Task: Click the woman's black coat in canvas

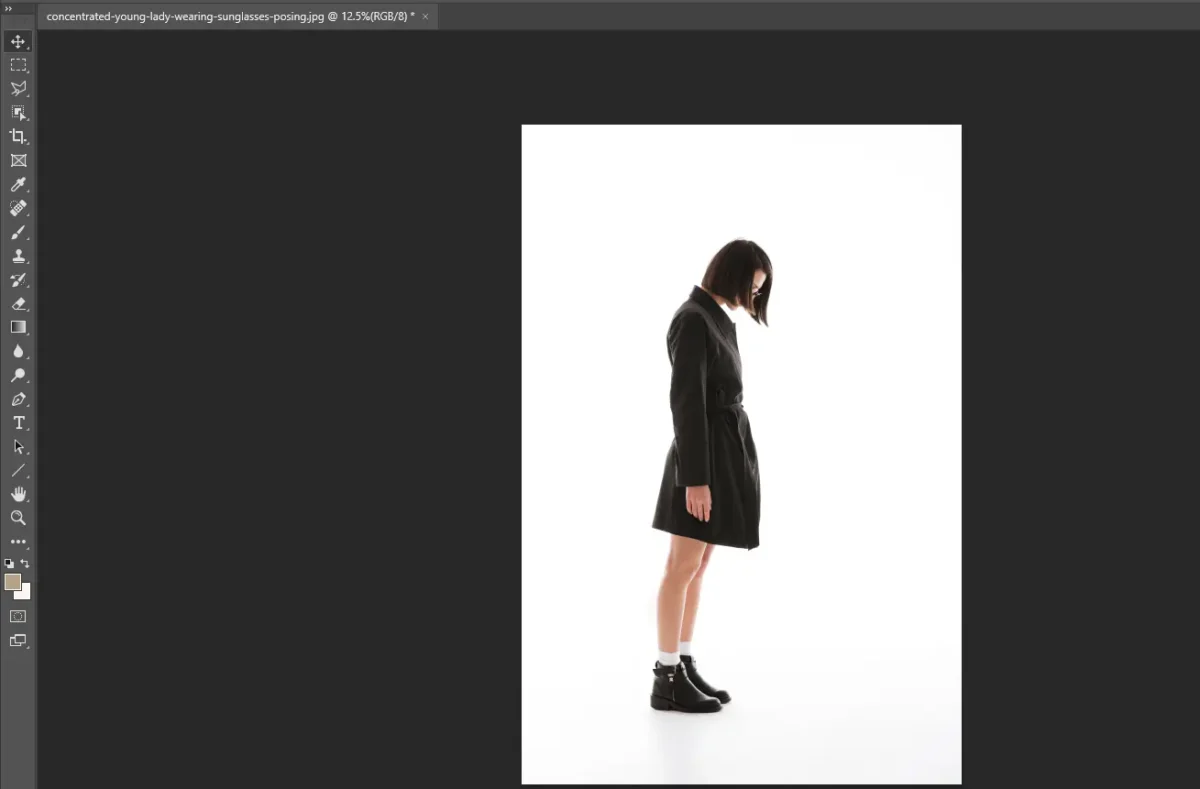Action: (708, 420)
